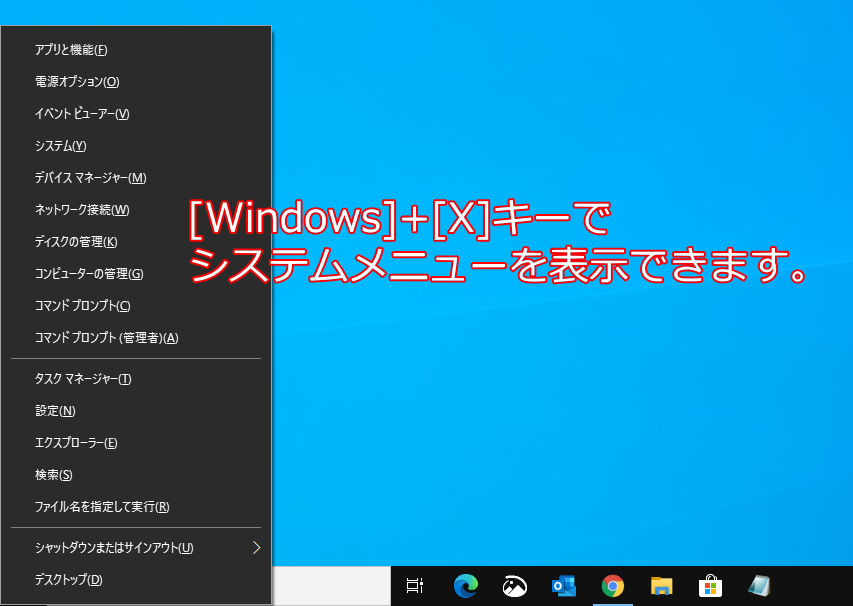This screenshot has height=606, width=853.
Task: Open Outlook from the taskbar
Action: [563, 586]
